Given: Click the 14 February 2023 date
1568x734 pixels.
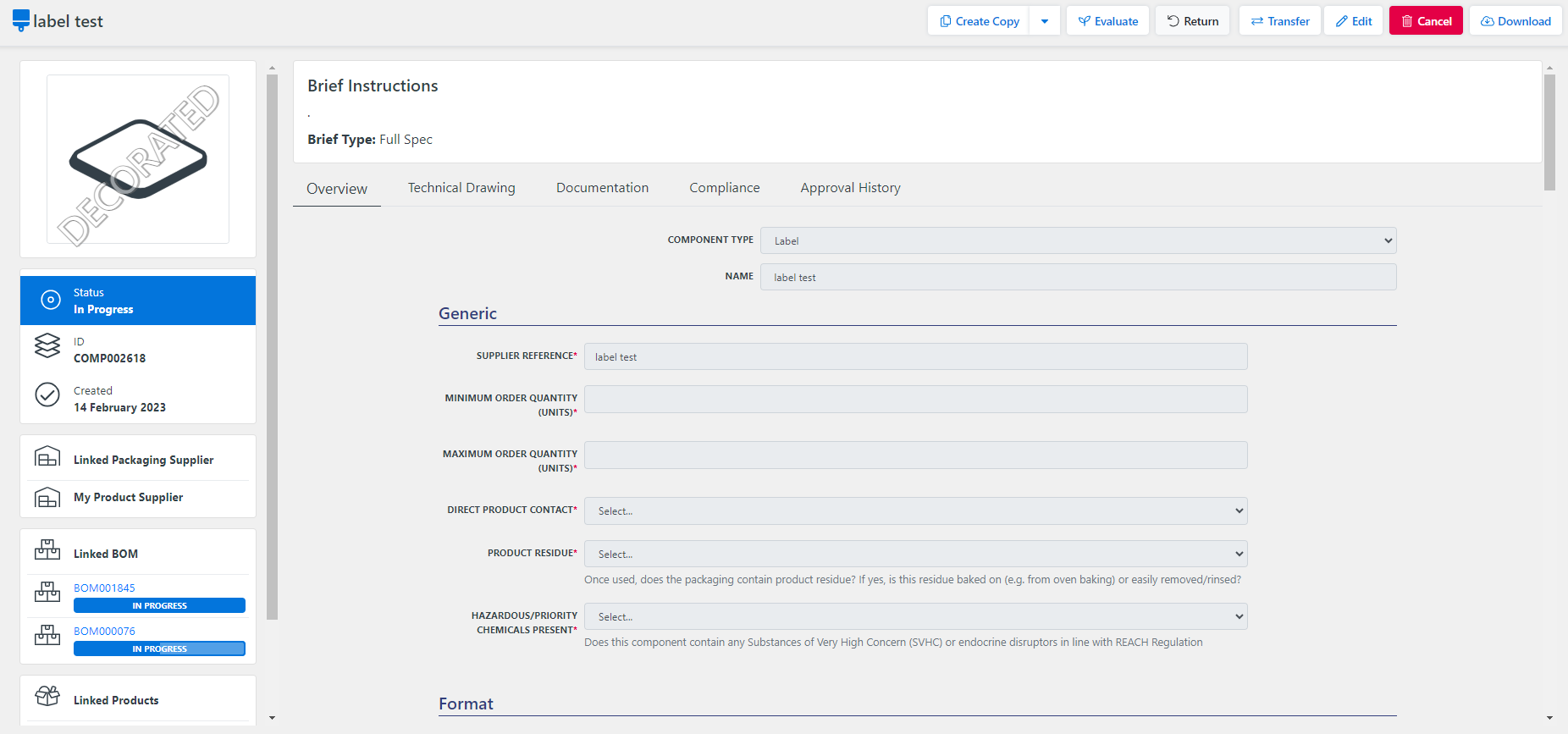Looking at the screenshot, I should coord(119,407).
